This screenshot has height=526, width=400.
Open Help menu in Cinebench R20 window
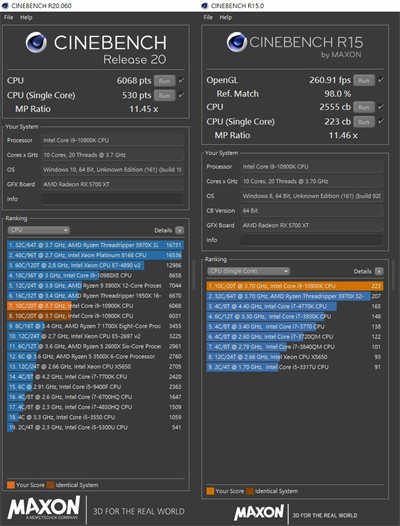tap(26, 17)
